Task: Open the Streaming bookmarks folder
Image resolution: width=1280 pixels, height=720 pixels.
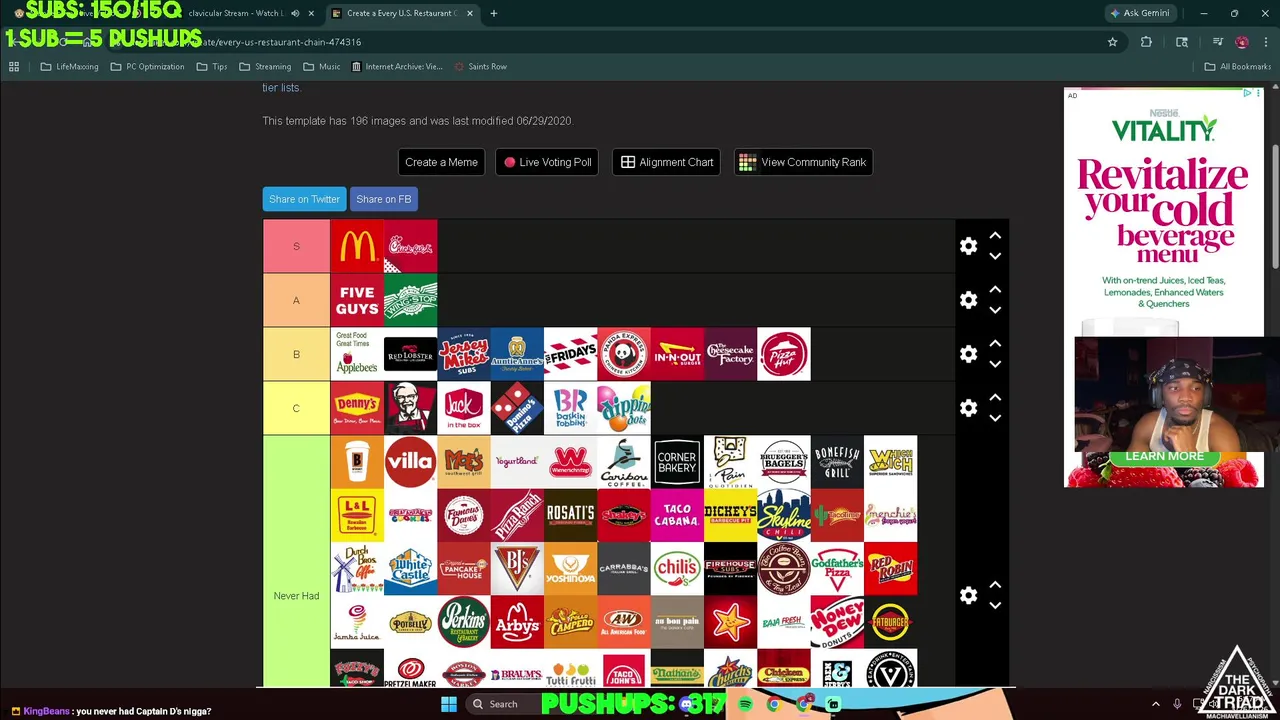Action: click(x=265, y=67)
